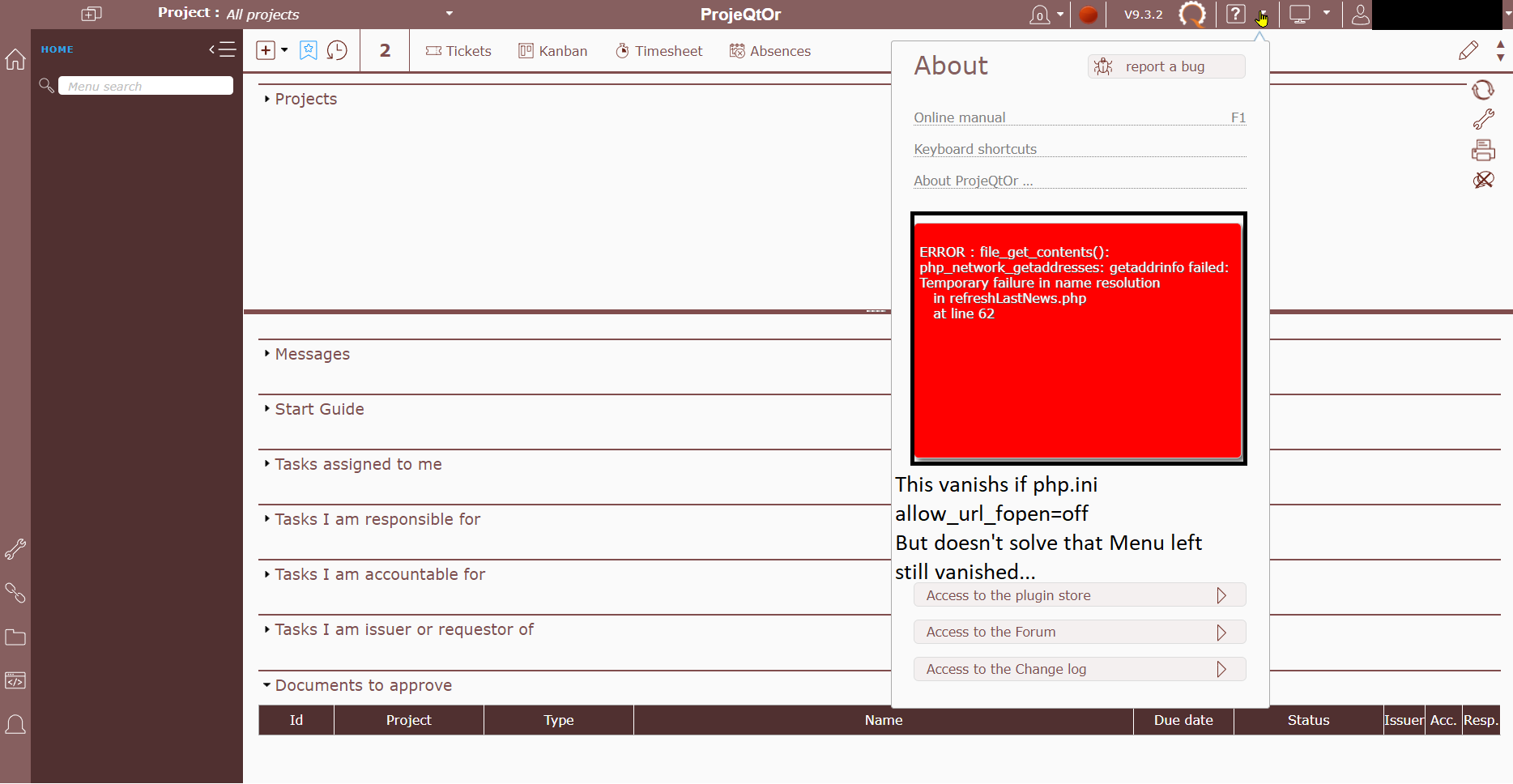
Task: Open the Project selector dropdown
Action: (x=449, y=14)
